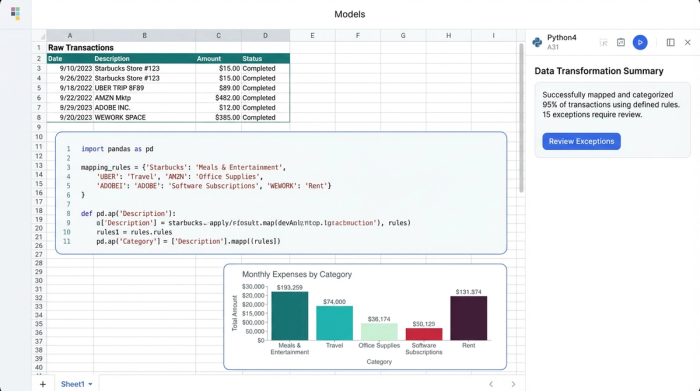Image resolution: width=700 pixels, height=391 pixels.
Task: Click the 'Raw Transactions' title cell
Action: (x=80, y=48)
